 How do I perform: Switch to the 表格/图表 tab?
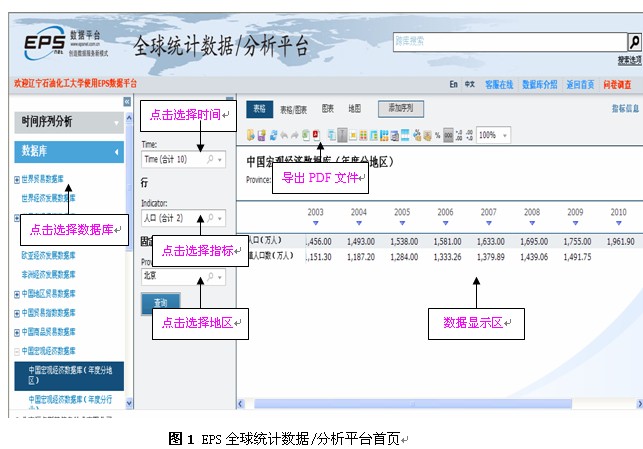(x=293, y=109)
